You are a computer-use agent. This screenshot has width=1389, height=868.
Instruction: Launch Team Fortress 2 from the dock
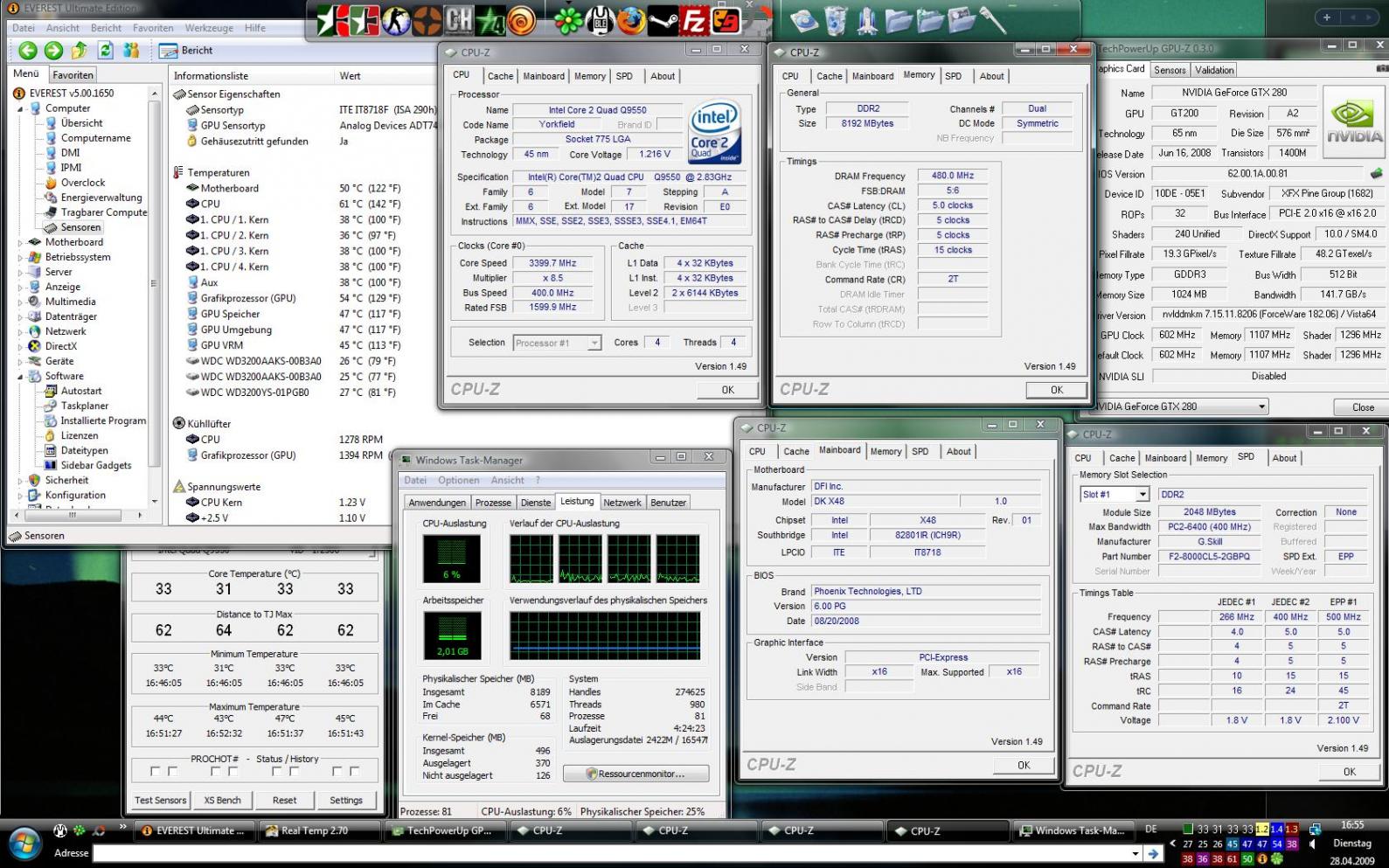tap(426, 20)
